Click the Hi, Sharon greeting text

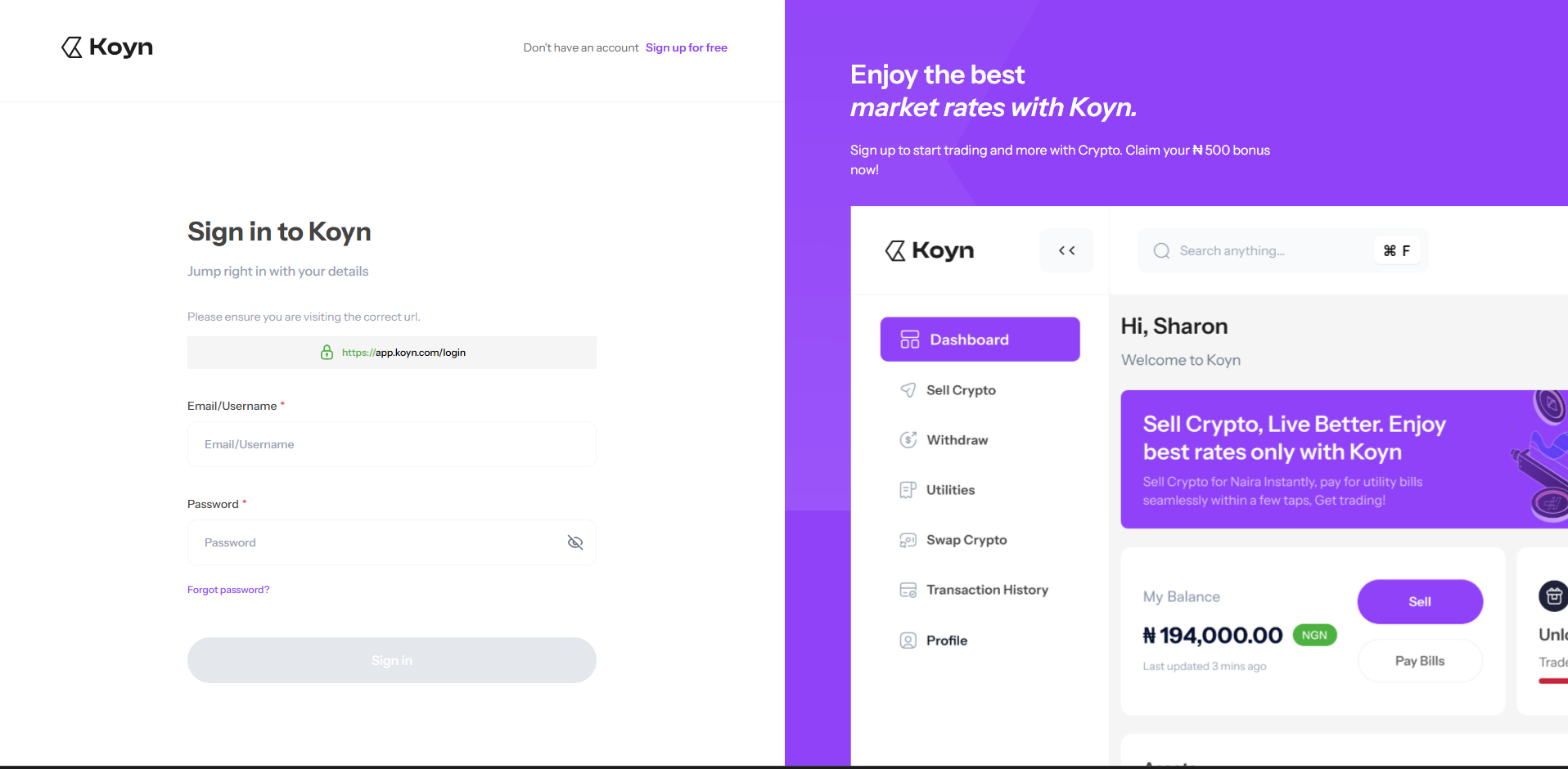1174,326
